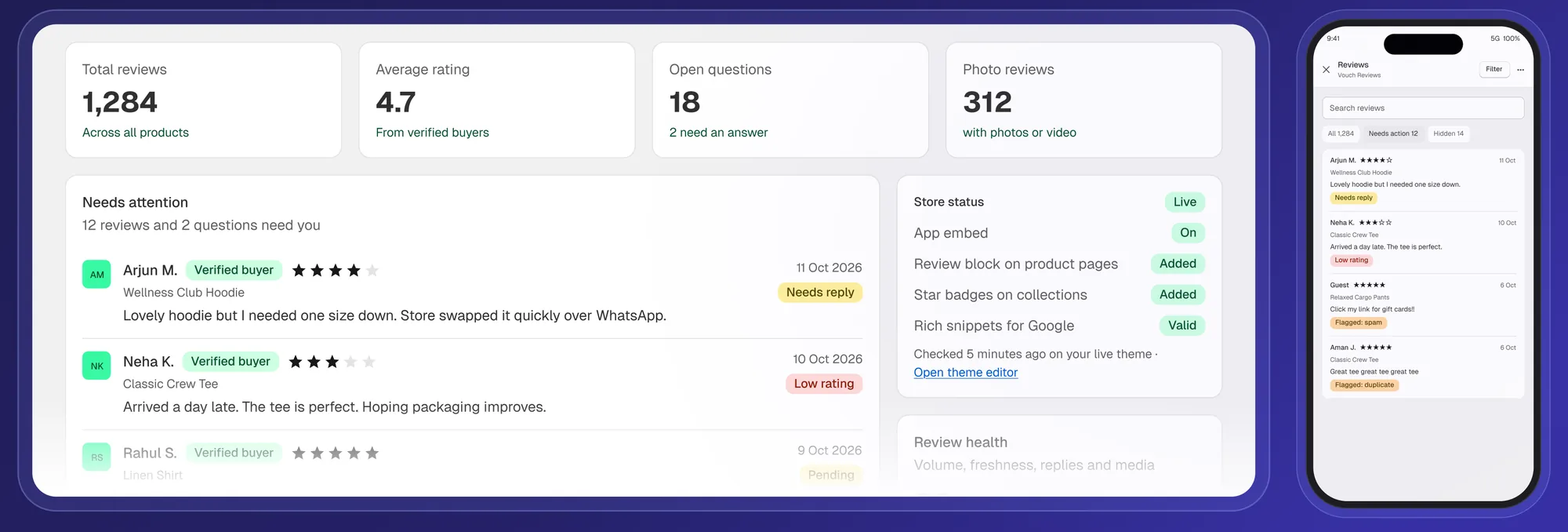
Task: Click 'Relaxed Cargo Pants' on the phone
Action: point(1359,297)
